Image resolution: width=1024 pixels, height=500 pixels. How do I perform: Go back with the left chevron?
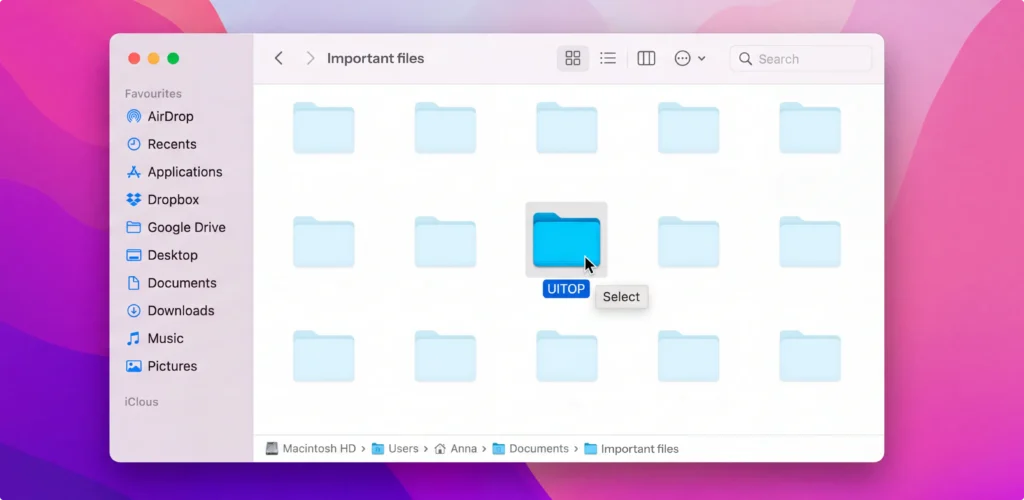pos(279,59)
